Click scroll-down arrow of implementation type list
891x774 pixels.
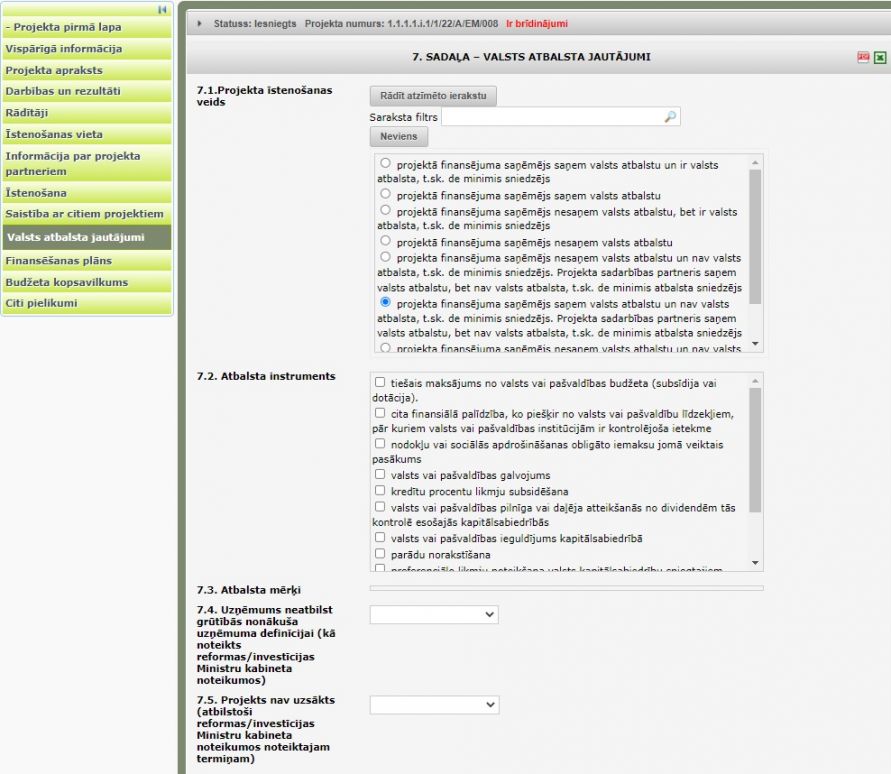(x=755, y=344)
